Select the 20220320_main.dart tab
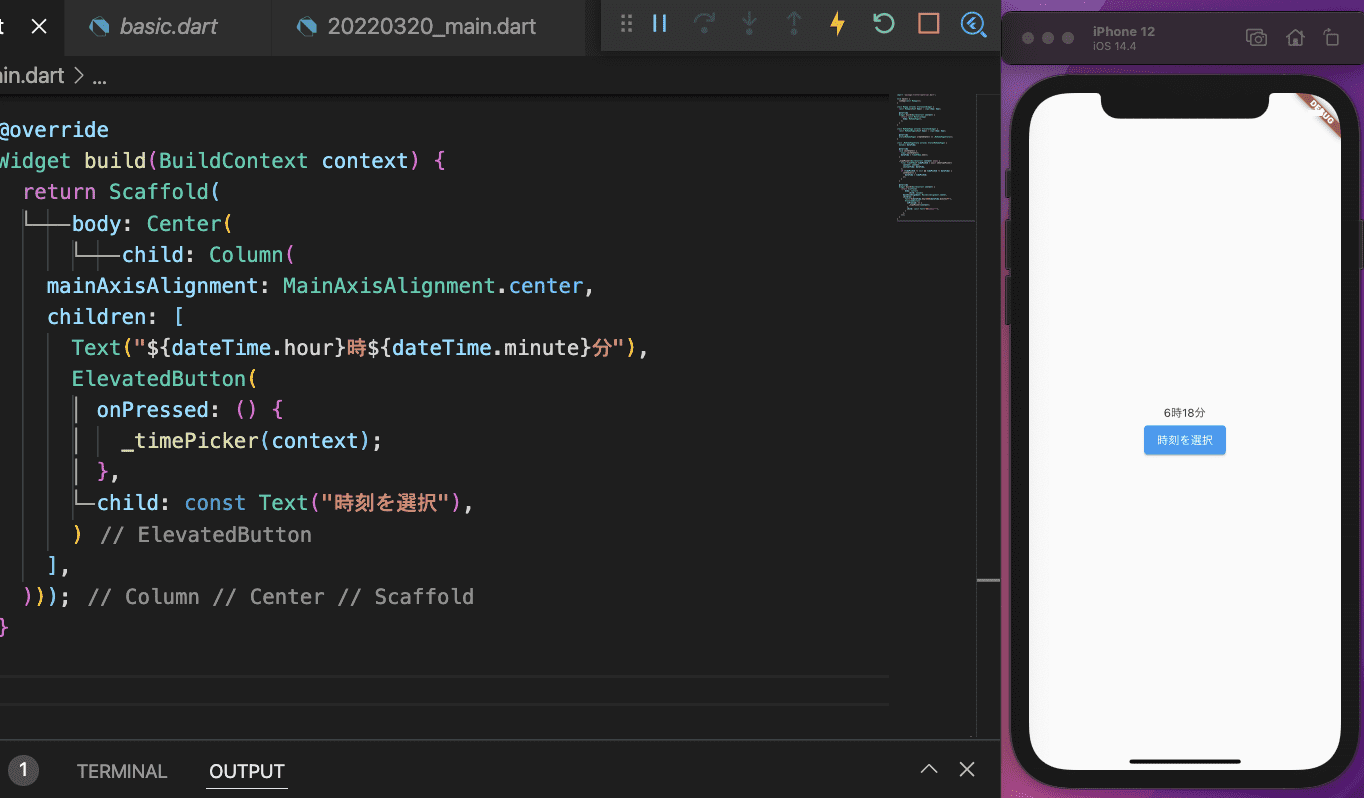1364x798 pixels. [x=430, y=27]
